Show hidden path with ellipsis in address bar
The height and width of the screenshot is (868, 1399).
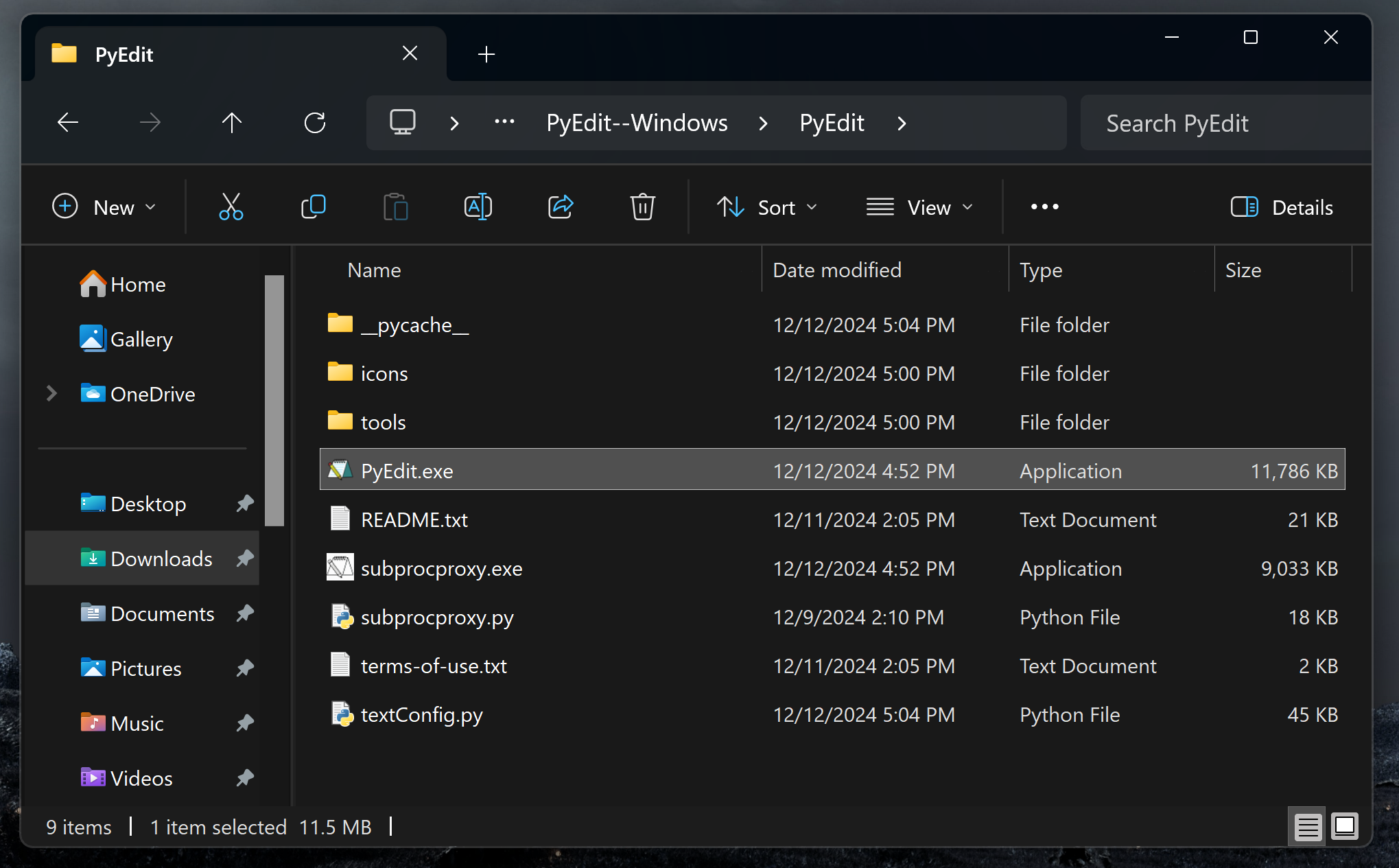coord(504,122)
